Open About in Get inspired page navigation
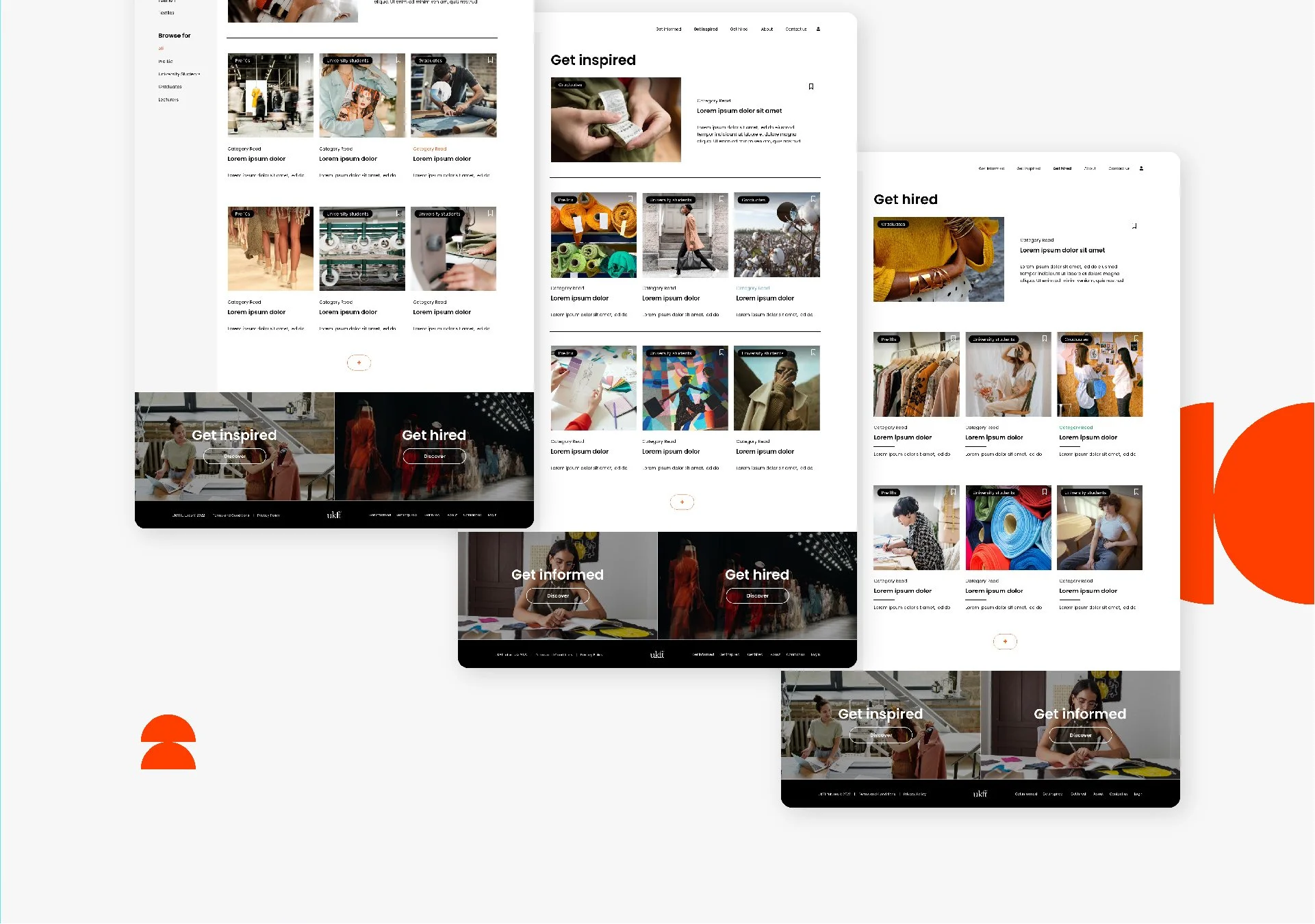 pyautogui.click(x=767, y=29)
